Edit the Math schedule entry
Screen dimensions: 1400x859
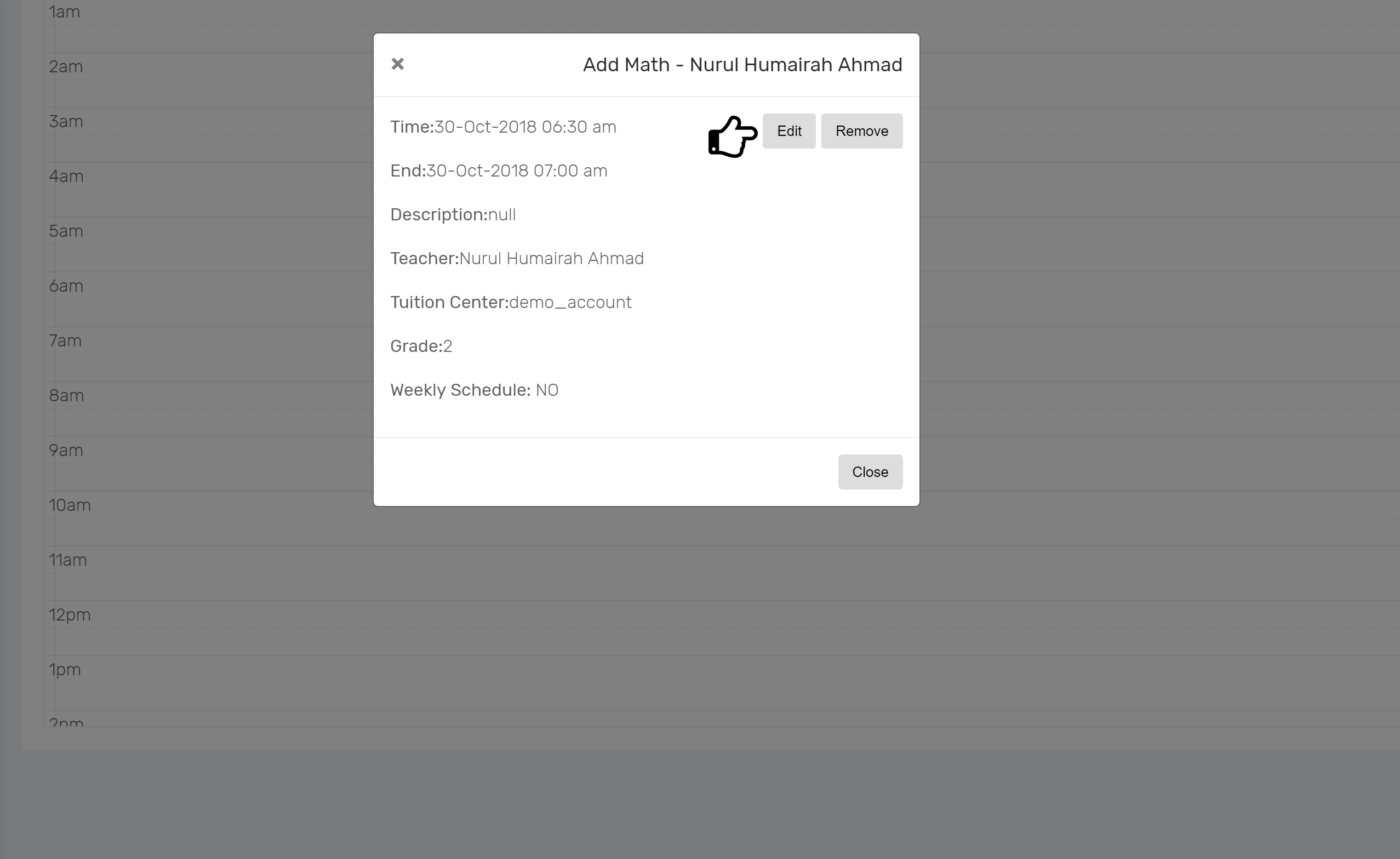coord(788,131)
